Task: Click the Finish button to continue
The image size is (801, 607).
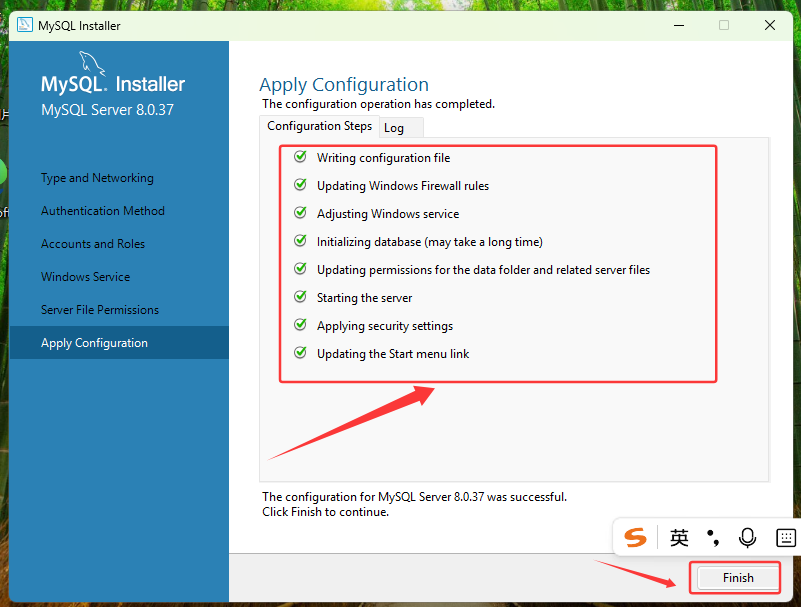Action: point(735,577)
